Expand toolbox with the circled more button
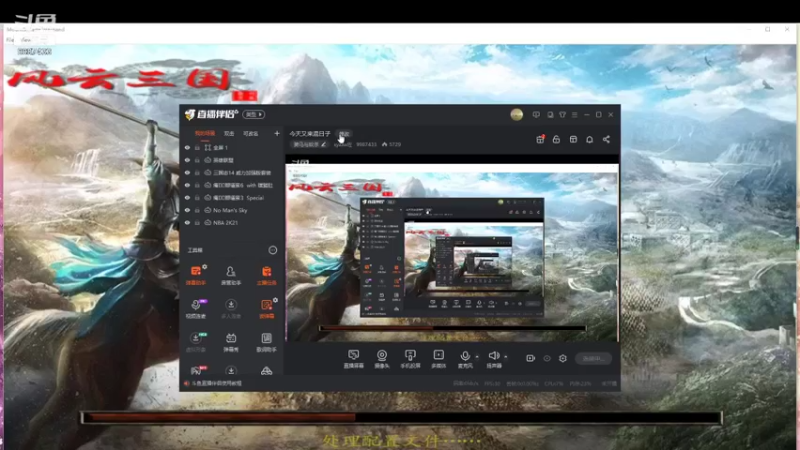Image resolution: width=800 pixels, height=450 pixels. tap(273, 250)
